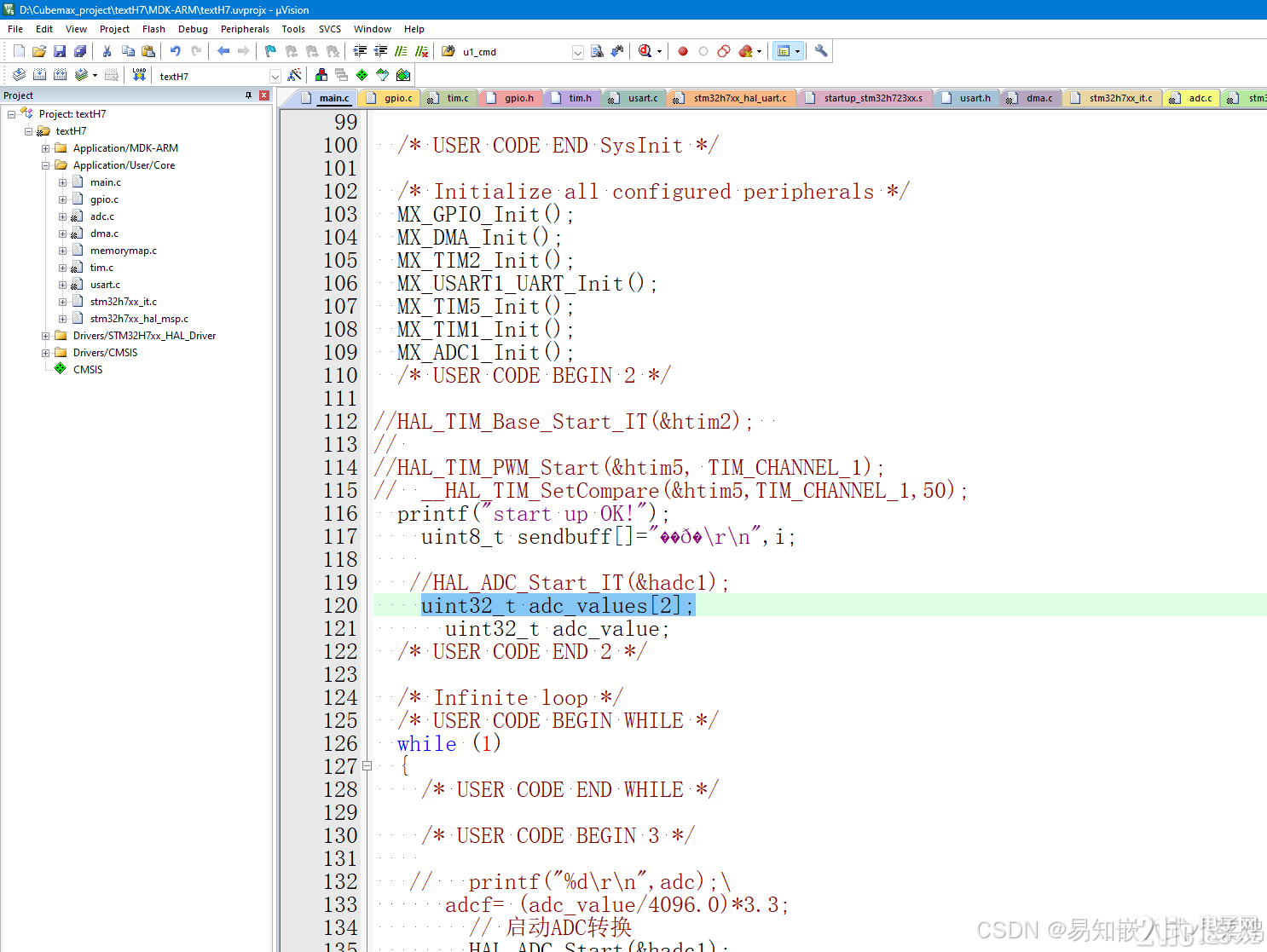Navigate backwards with blue left arrow
This screenshot has width=1267, height=952.
tap(223, 51)
